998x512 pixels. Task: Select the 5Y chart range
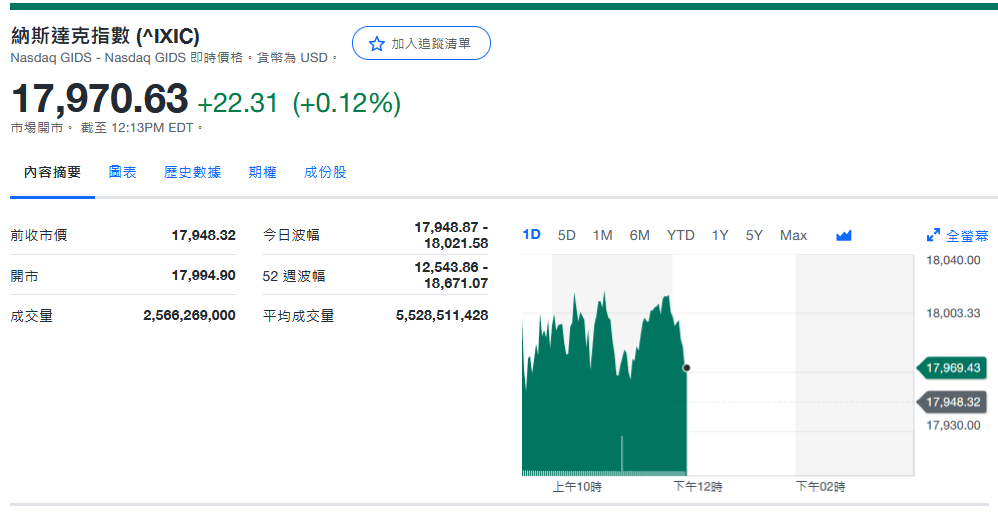coord(754,235)
